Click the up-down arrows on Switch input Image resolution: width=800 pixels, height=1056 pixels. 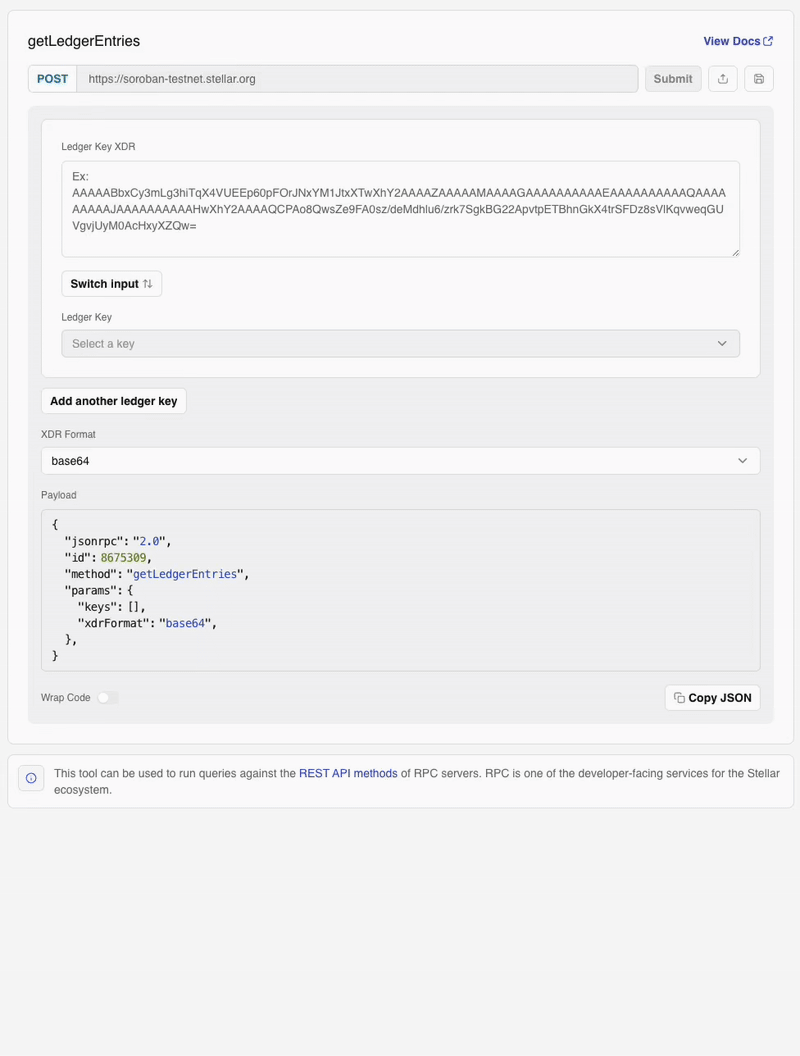pyautogui.click(x=146, y=283)
